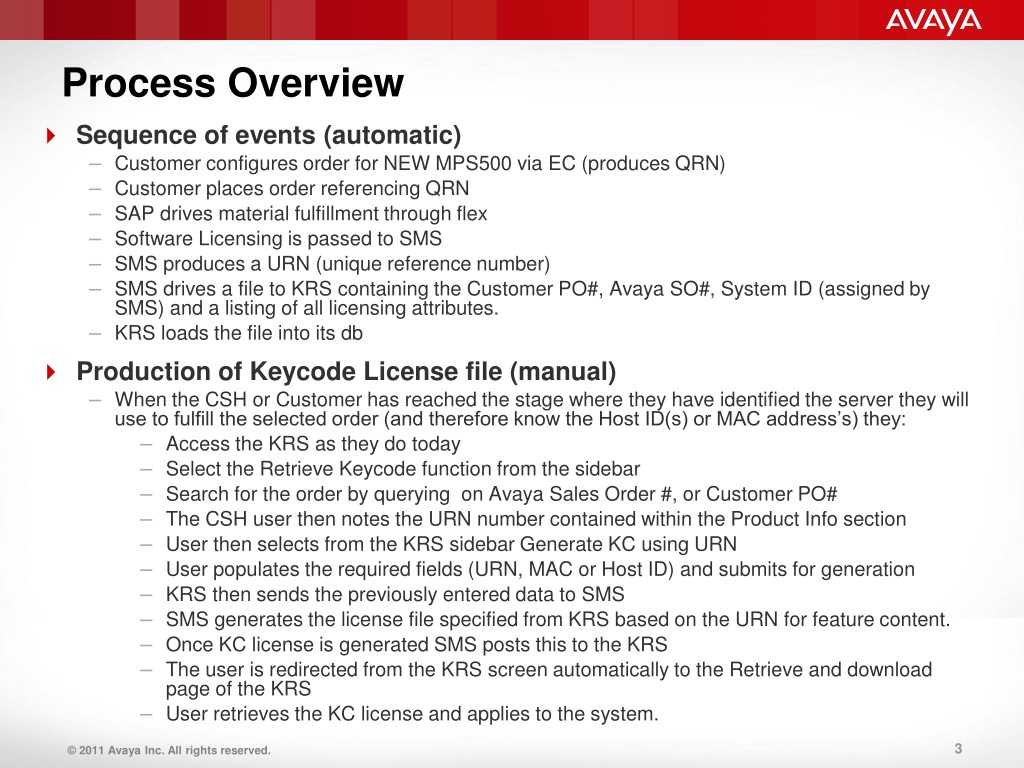Click the line SMS produces a URN
The height and width of the screenshot is (768, 1024).
click(332, 264)
